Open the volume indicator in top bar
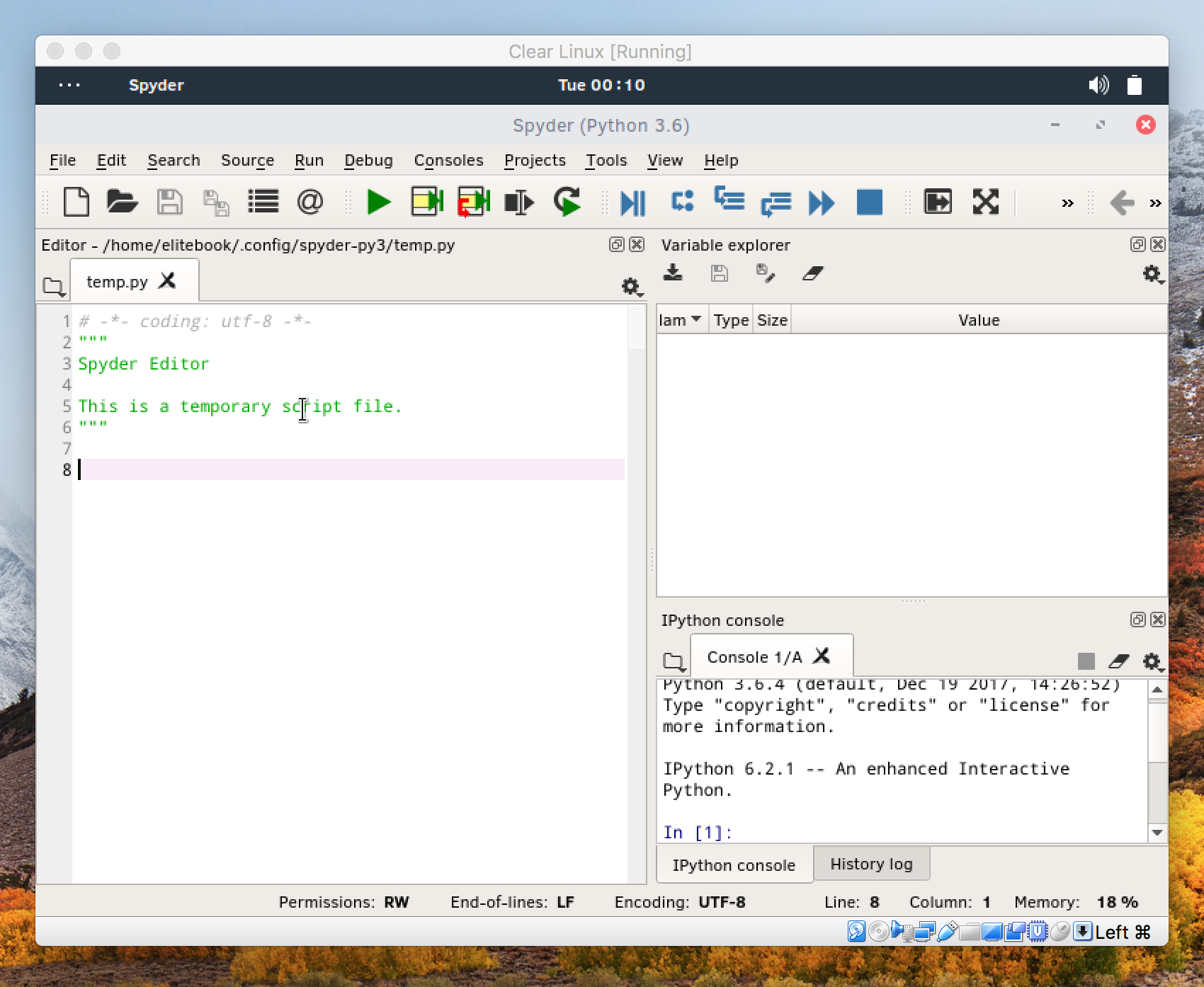 [1098, 85]
